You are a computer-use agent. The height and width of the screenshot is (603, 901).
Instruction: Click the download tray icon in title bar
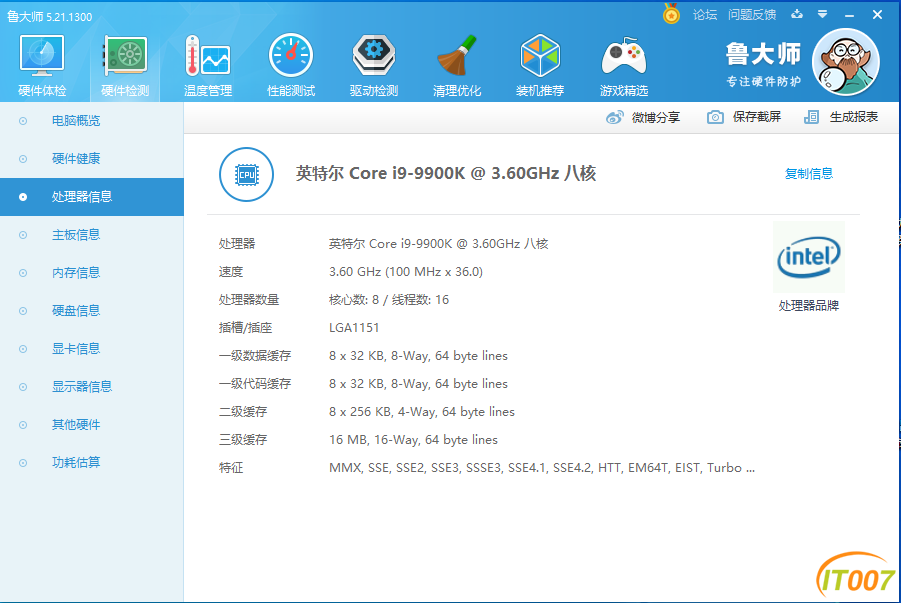click(x=797, y=14)
